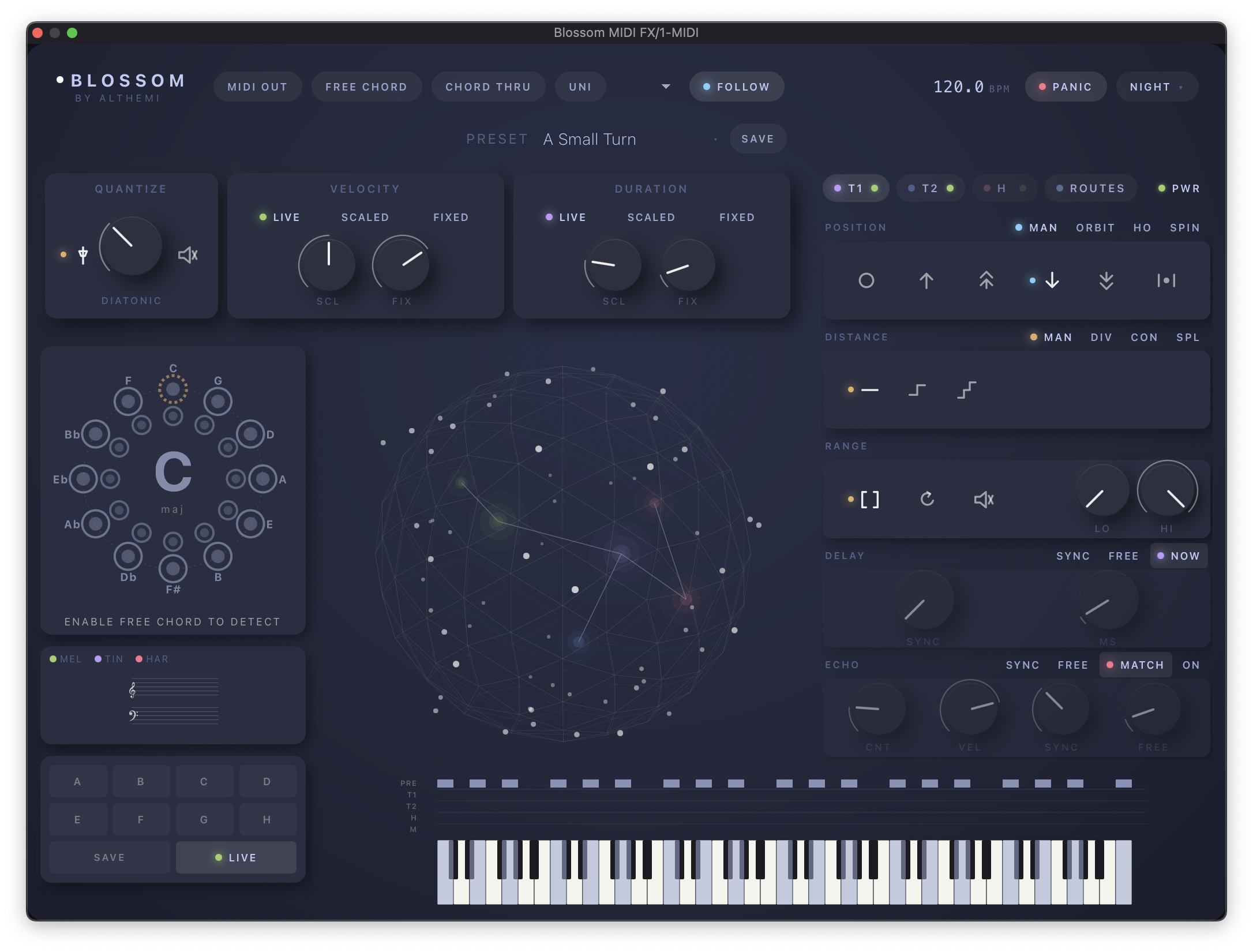Set Echo mode to MATCH
Image resolution: width=1253 pixels, height=952 pixels.
coord(1136,665)
